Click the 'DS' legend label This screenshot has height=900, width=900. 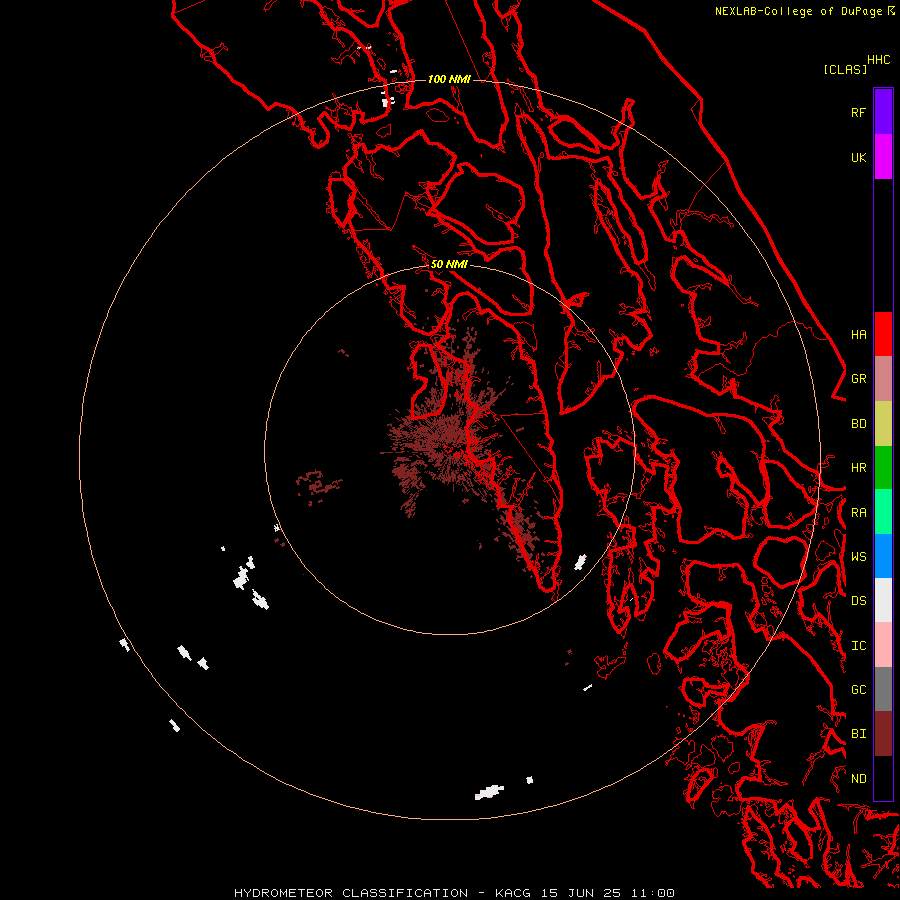tap(858, 601)
